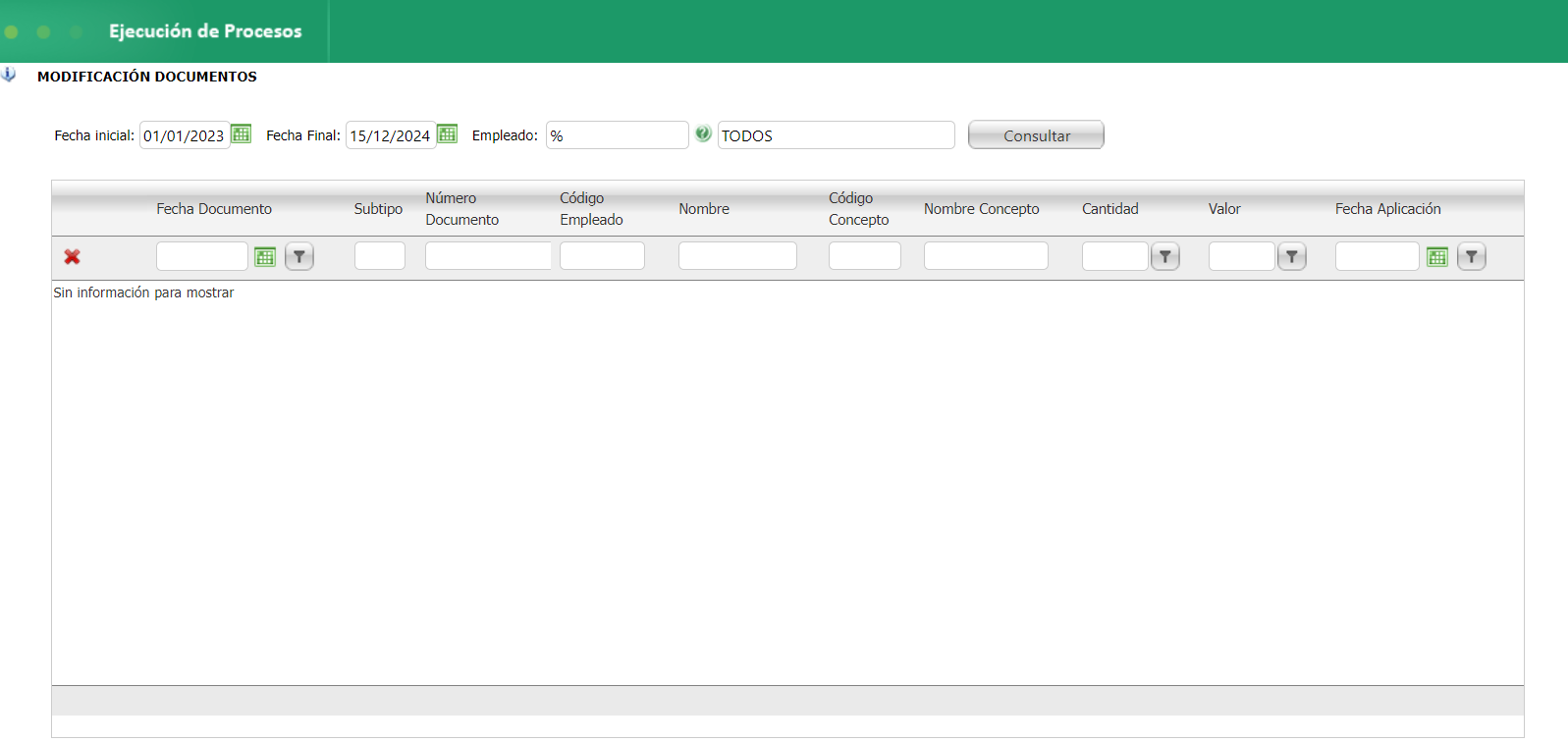
Task: Sort by Fecha Aplicación column header
Action: point(1388,209)
